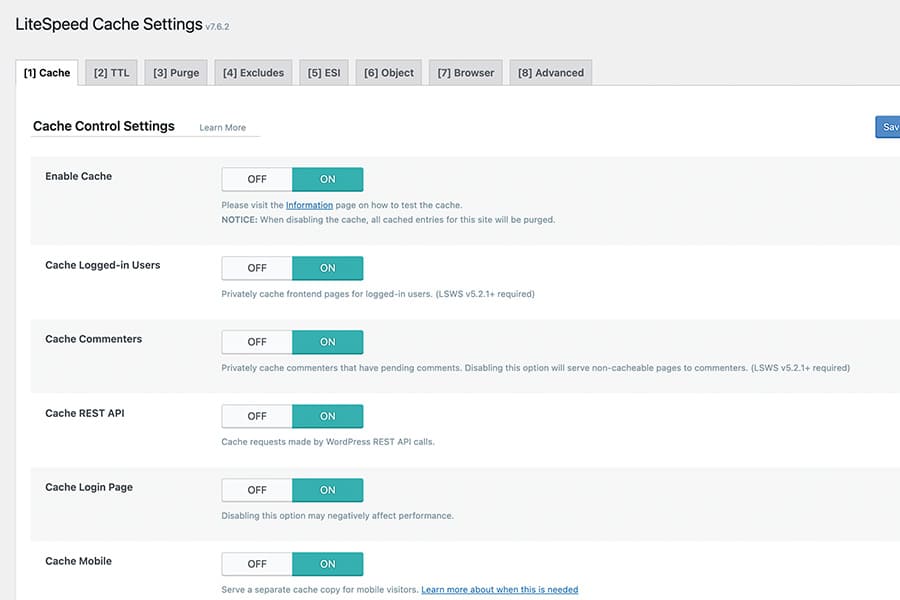
Task: Switch to the [2] TTL tab
Action: point(110,72)
